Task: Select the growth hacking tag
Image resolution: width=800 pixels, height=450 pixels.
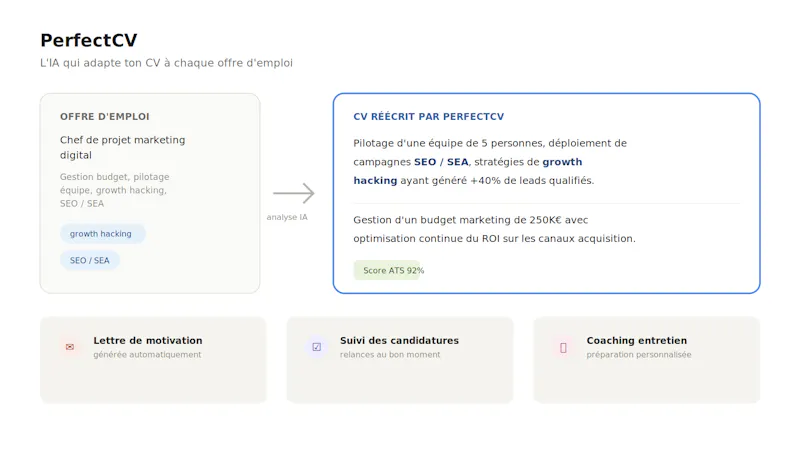Action: click(102, 234)
